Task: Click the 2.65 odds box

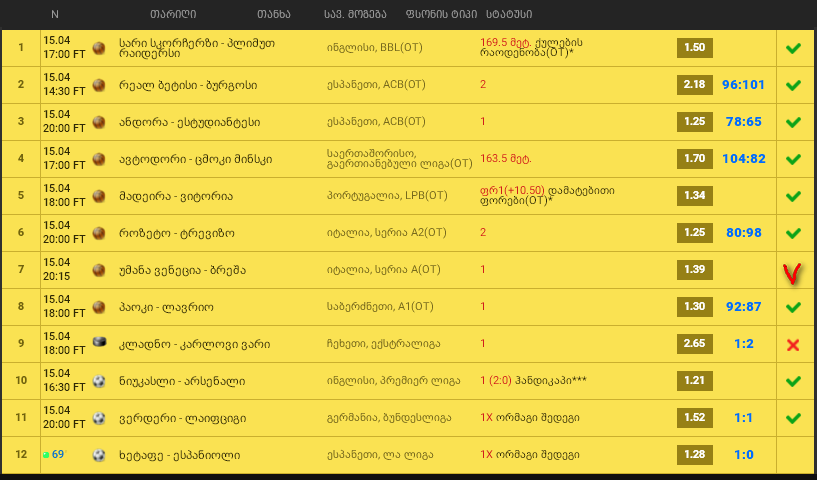Action: pyautogui.click(x=695, y=343)
